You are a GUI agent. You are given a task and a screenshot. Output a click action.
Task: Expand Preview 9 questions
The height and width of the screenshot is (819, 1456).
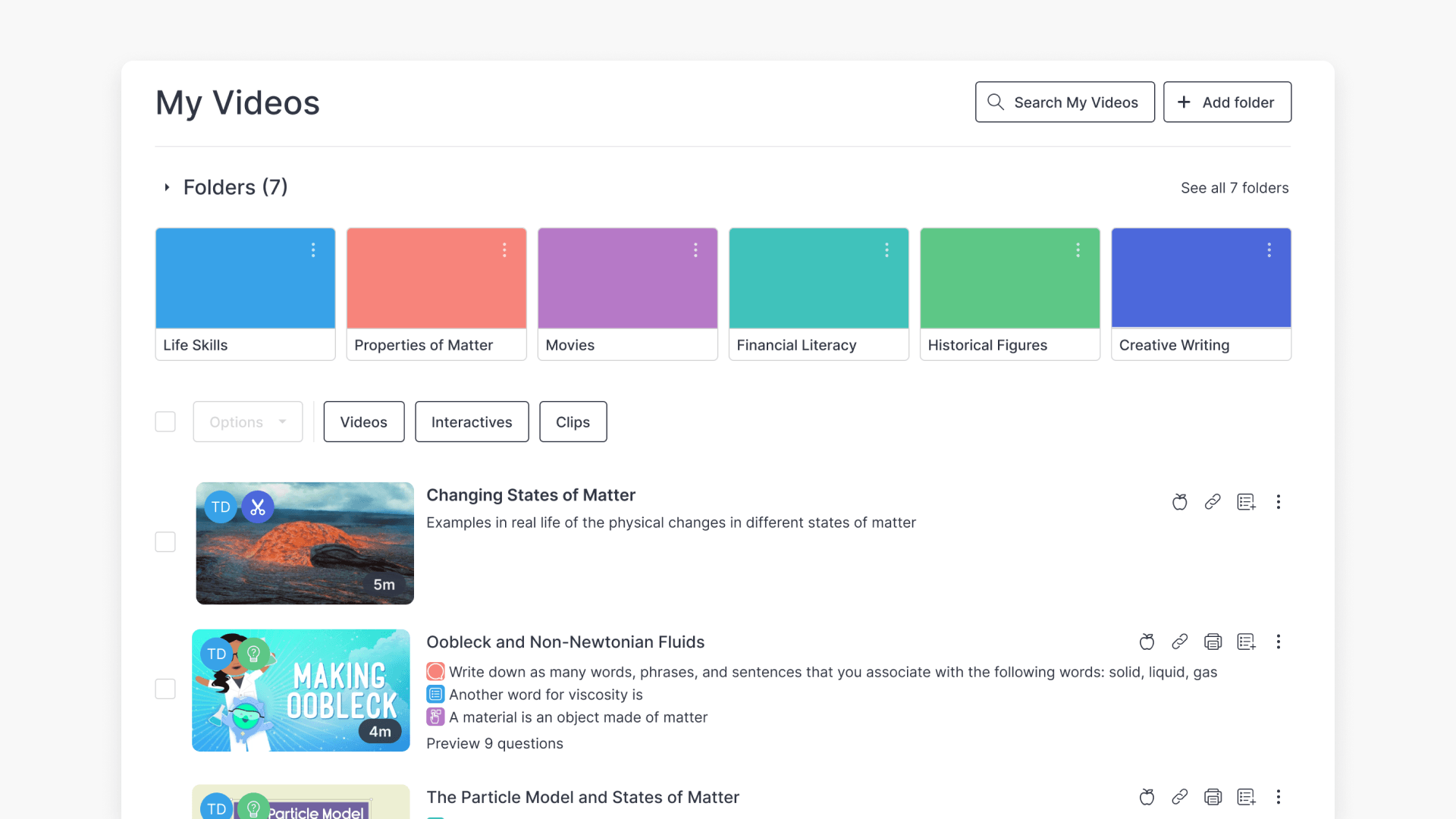tap(494, 744)
